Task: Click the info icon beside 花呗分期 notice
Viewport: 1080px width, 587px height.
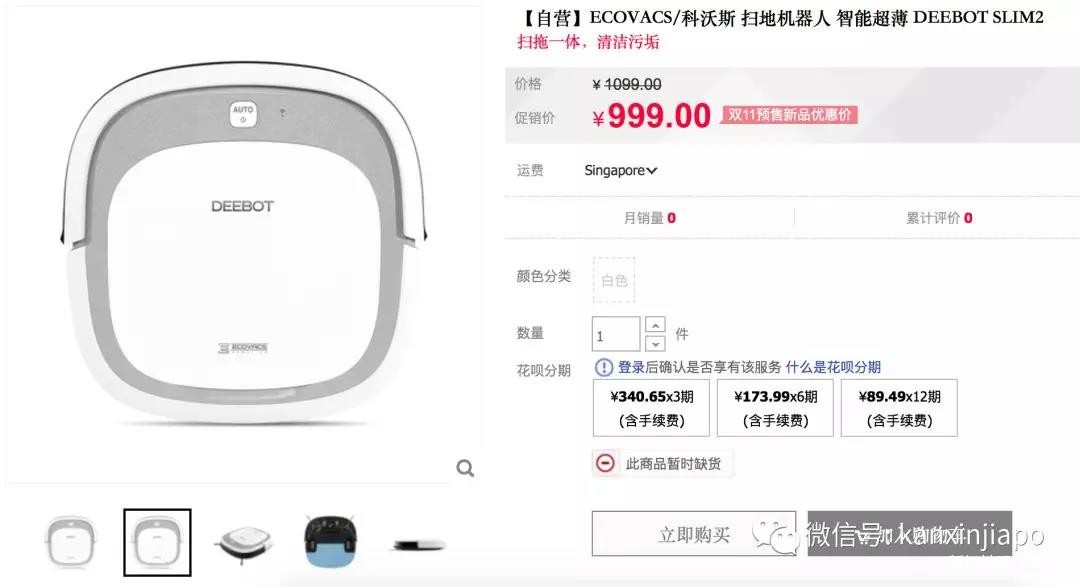Action: 603,367
